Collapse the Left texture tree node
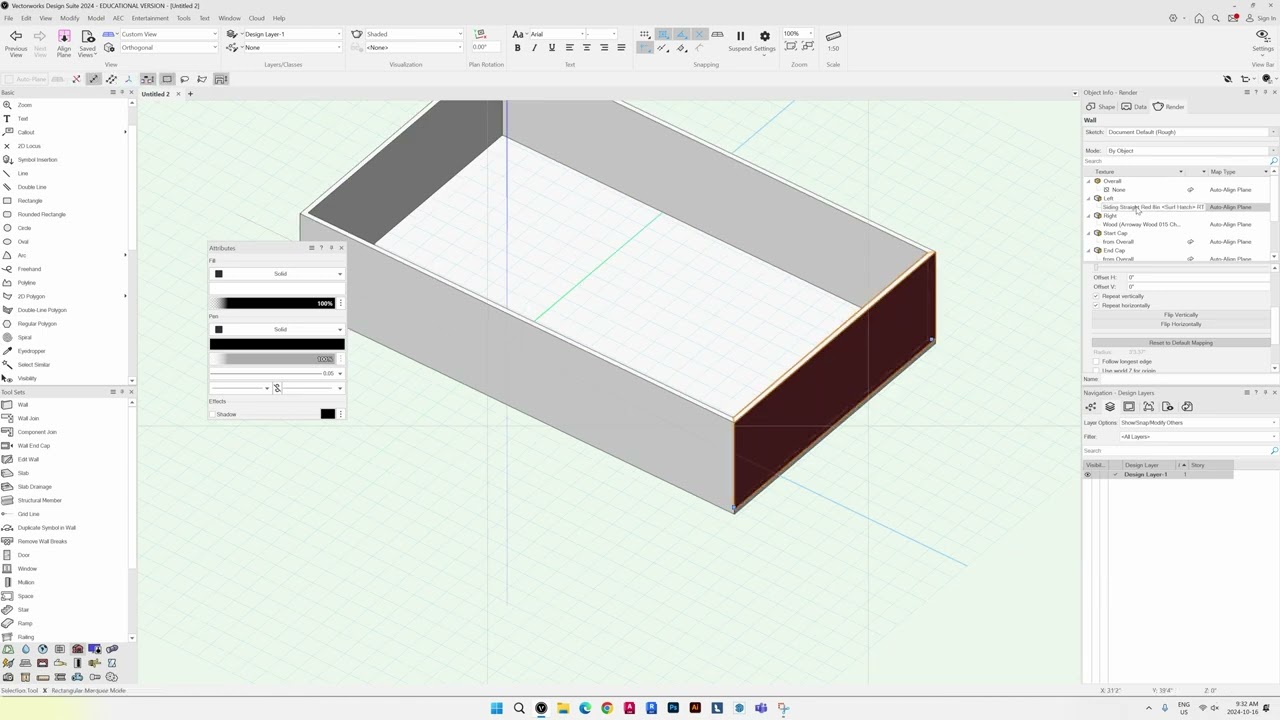 [1089, 199]
